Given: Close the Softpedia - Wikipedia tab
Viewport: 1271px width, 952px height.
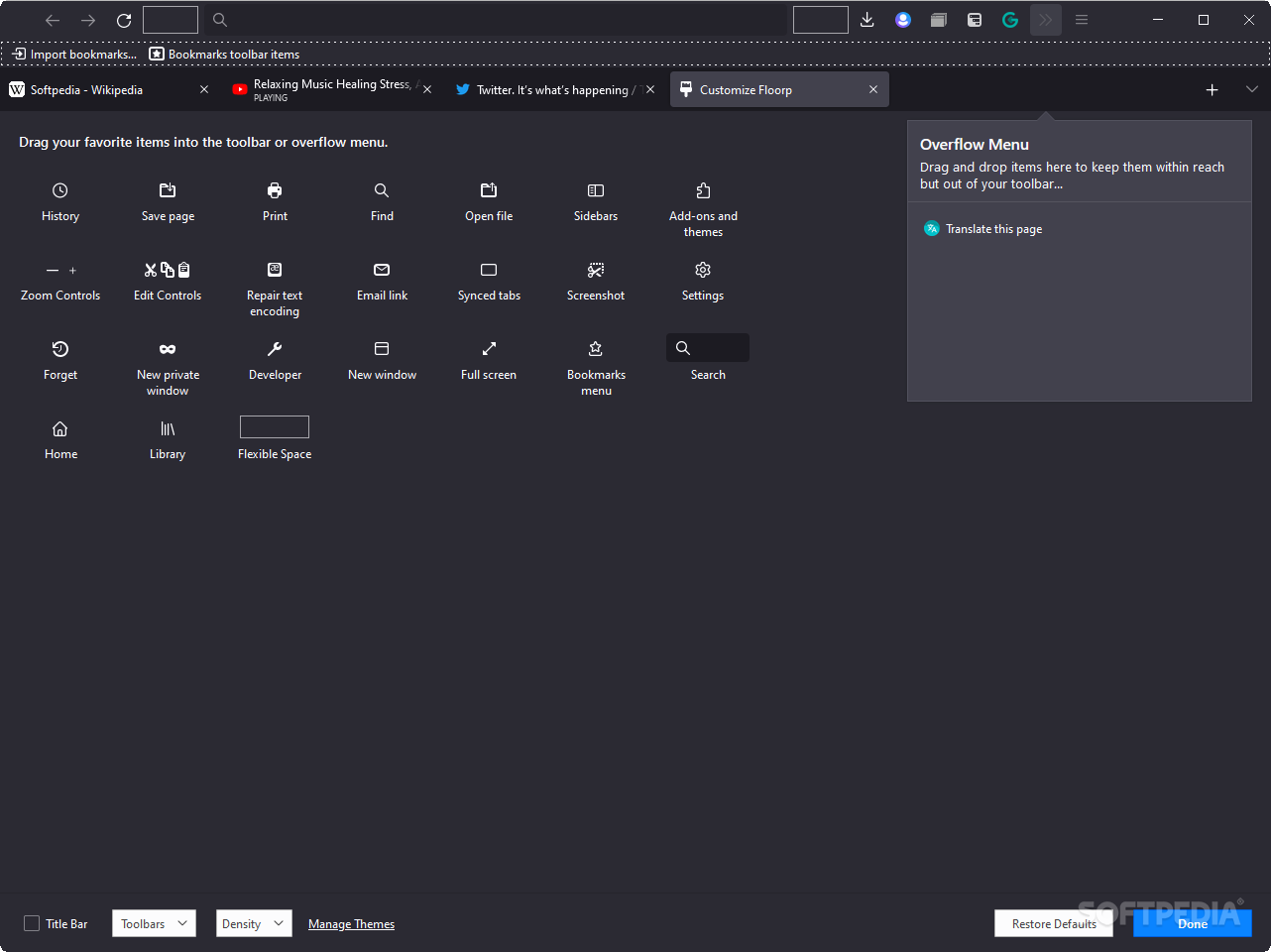Looking at the screenshot, I should point(204,89).
